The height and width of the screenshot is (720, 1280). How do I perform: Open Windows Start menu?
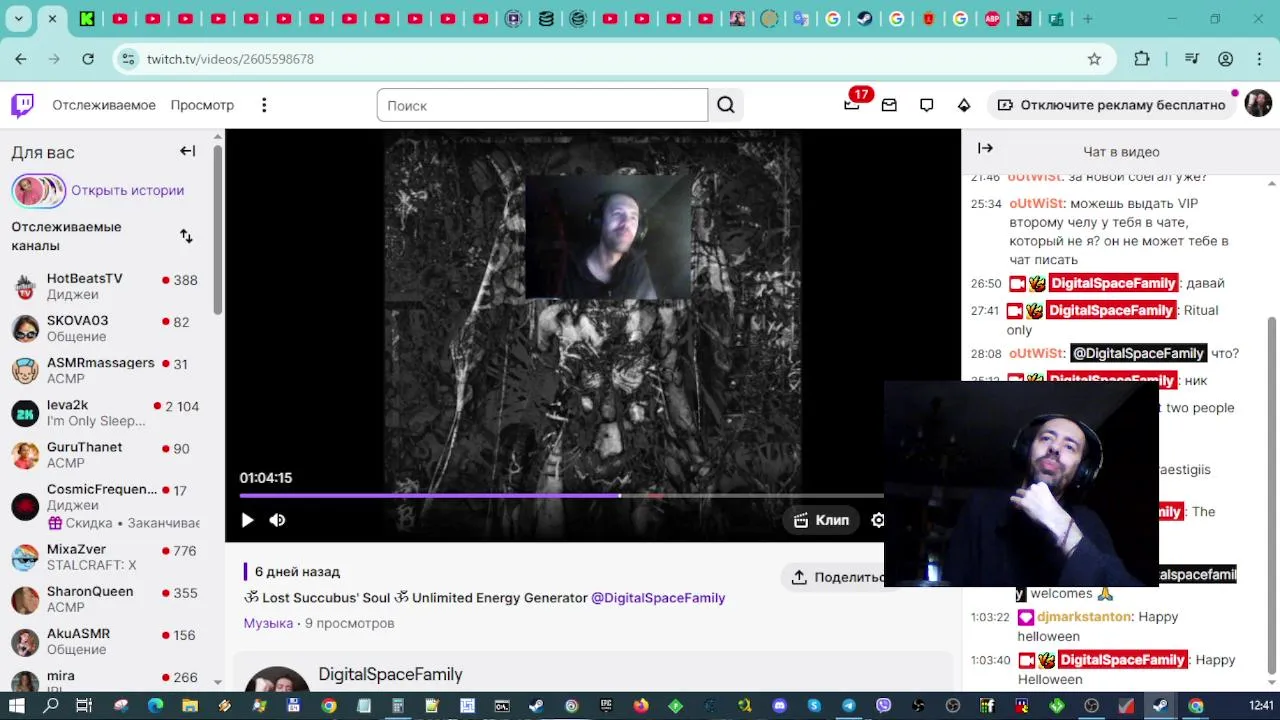[17, 706]
